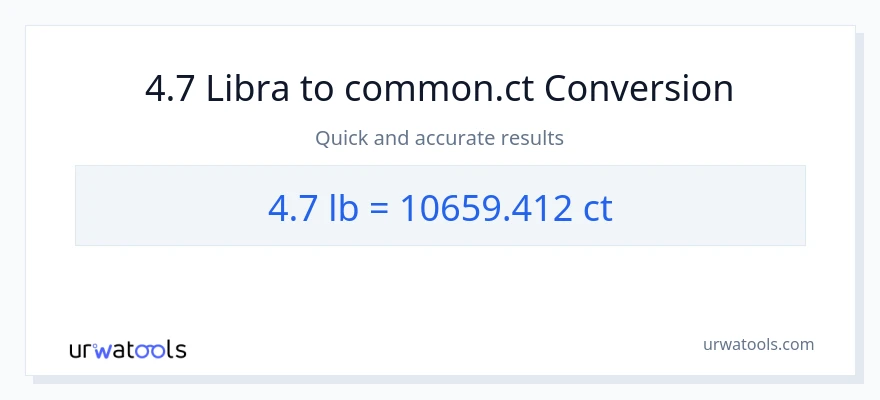The width and height of the screenshot is (880, 400).
Task: Click the 'Quick and accurate results' subtitle
Action: point(440,138)
